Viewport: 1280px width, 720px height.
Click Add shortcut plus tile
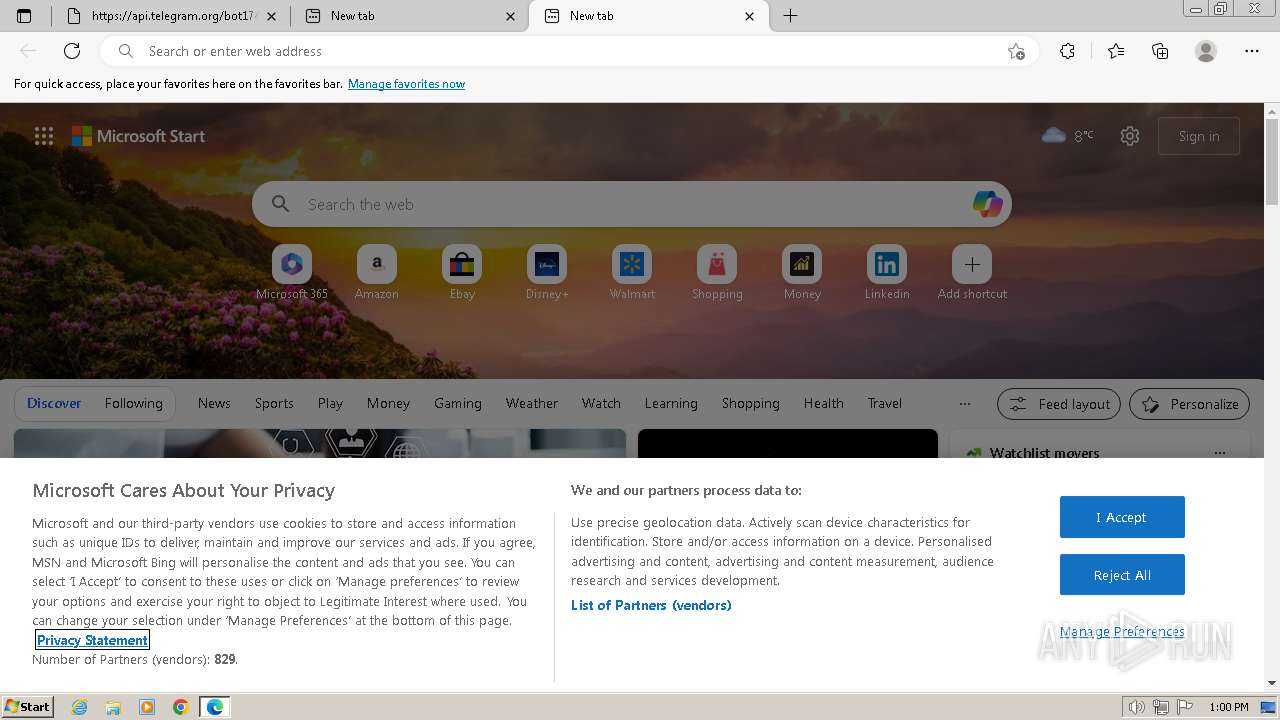point(972,272)
